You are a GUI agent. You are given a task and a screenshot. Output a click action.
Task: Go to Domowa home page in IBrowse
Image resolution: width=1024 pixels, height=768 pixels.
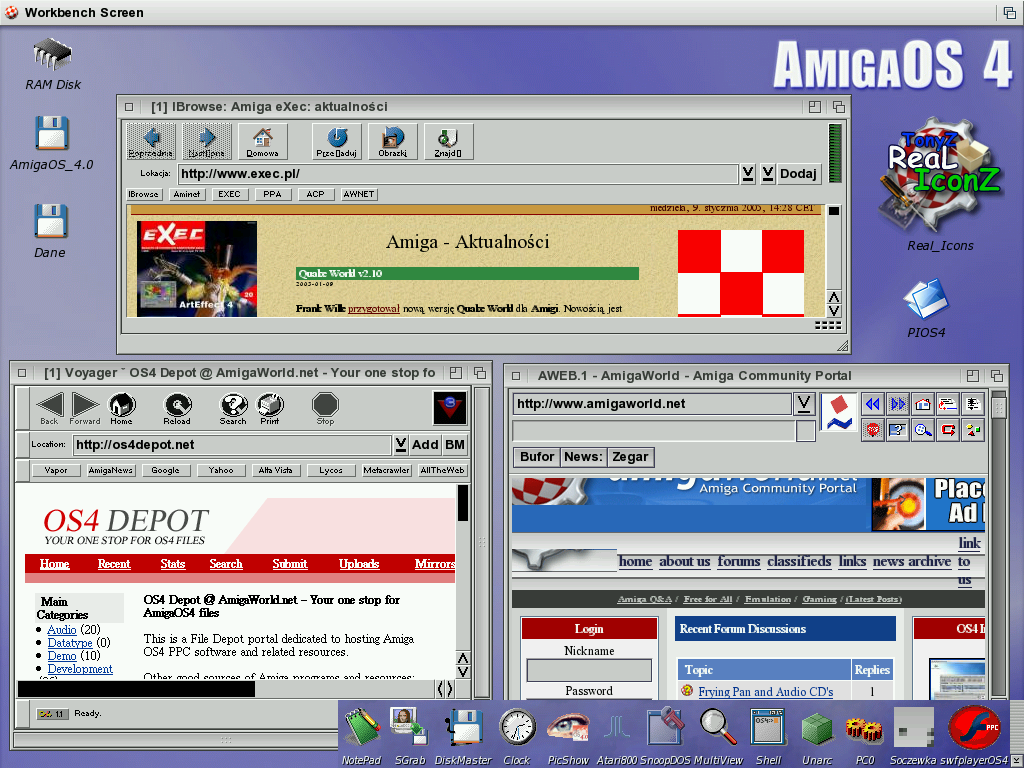pyautogui.click(x=263, y=141)
